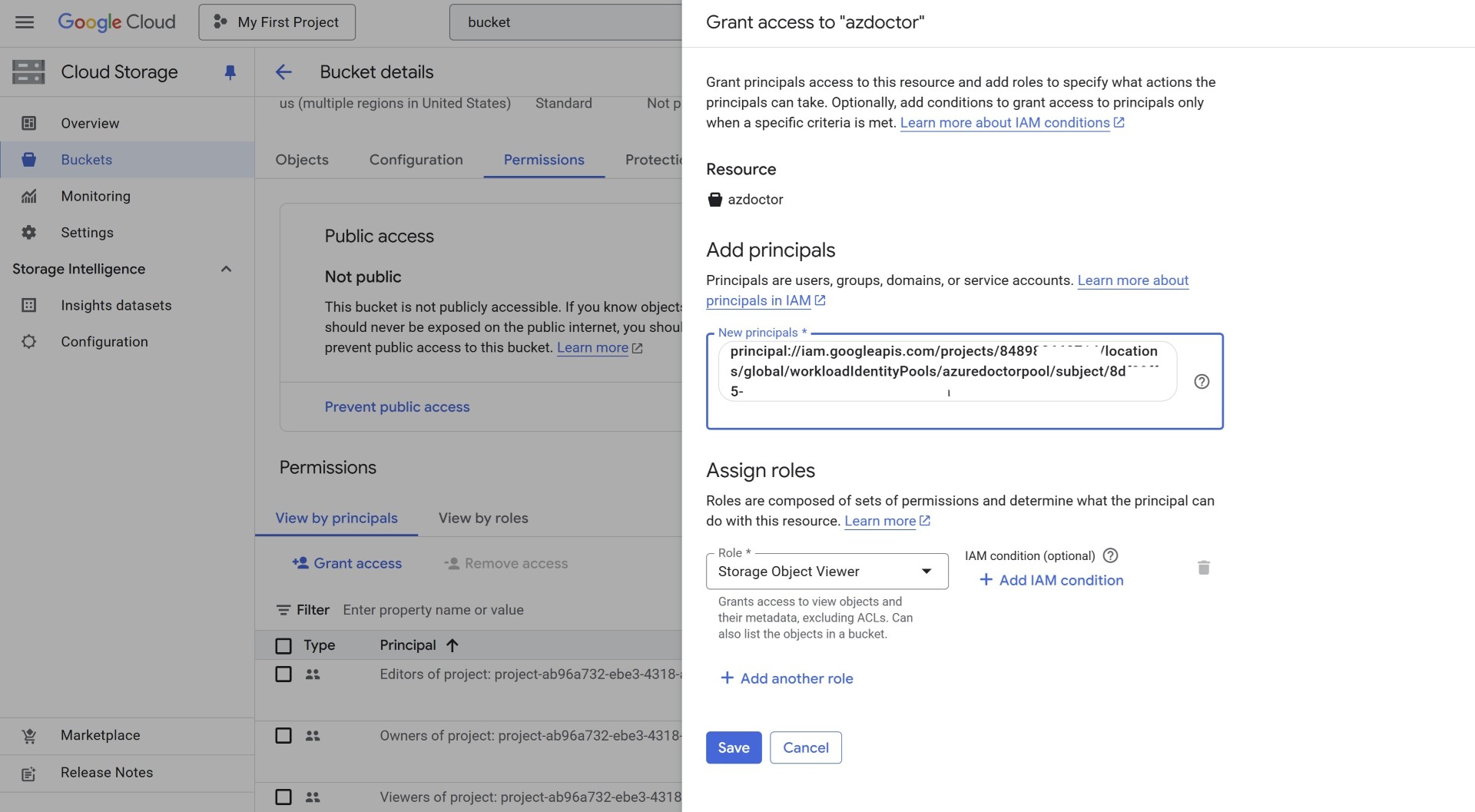Go back using the Bucket details arrow
This screenshot has height=812, width=1475.
tap(283, 71)
